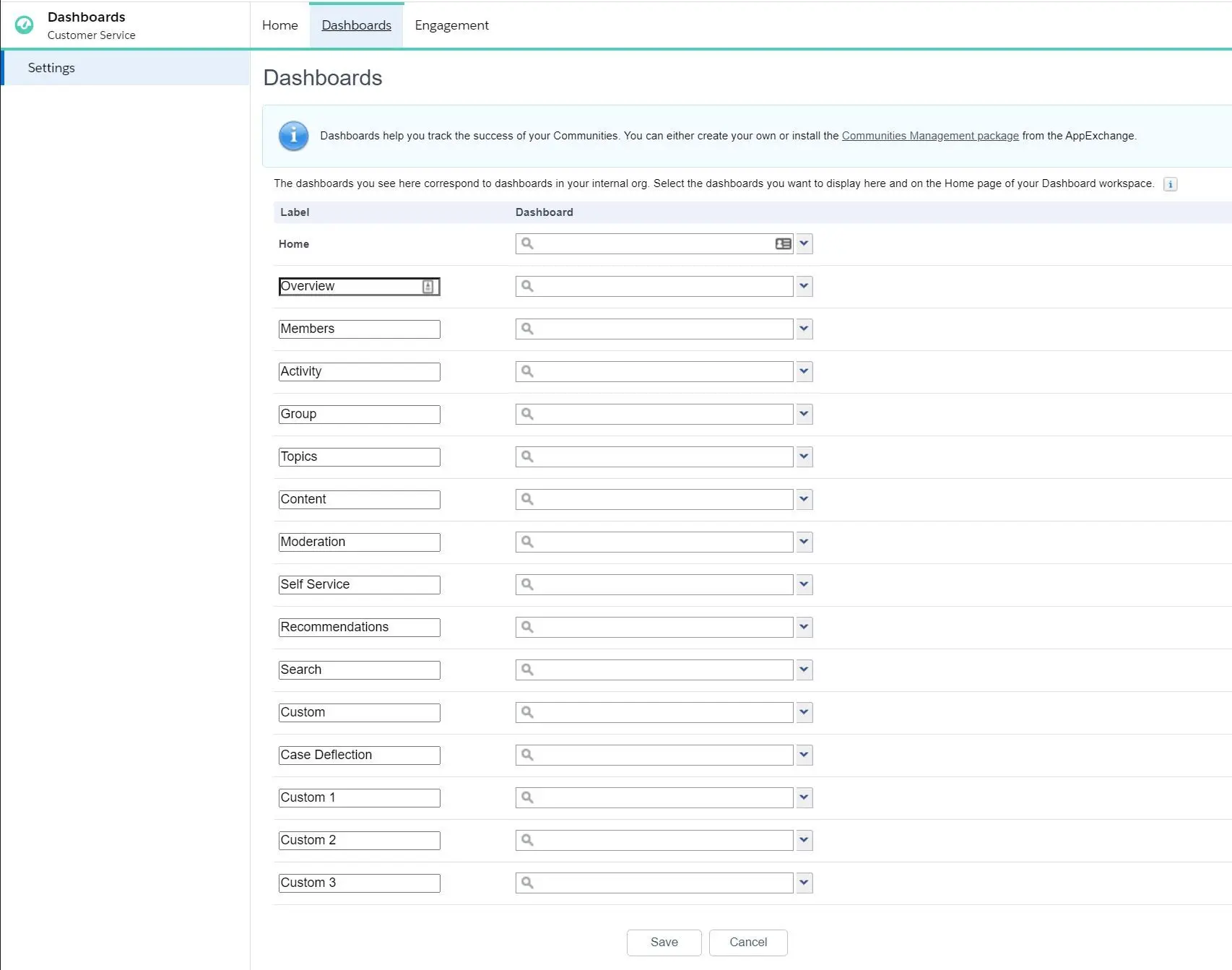Click the Custom 2 label text field
The height and width of the screenshot is (970, 1232).
[359, 841]
